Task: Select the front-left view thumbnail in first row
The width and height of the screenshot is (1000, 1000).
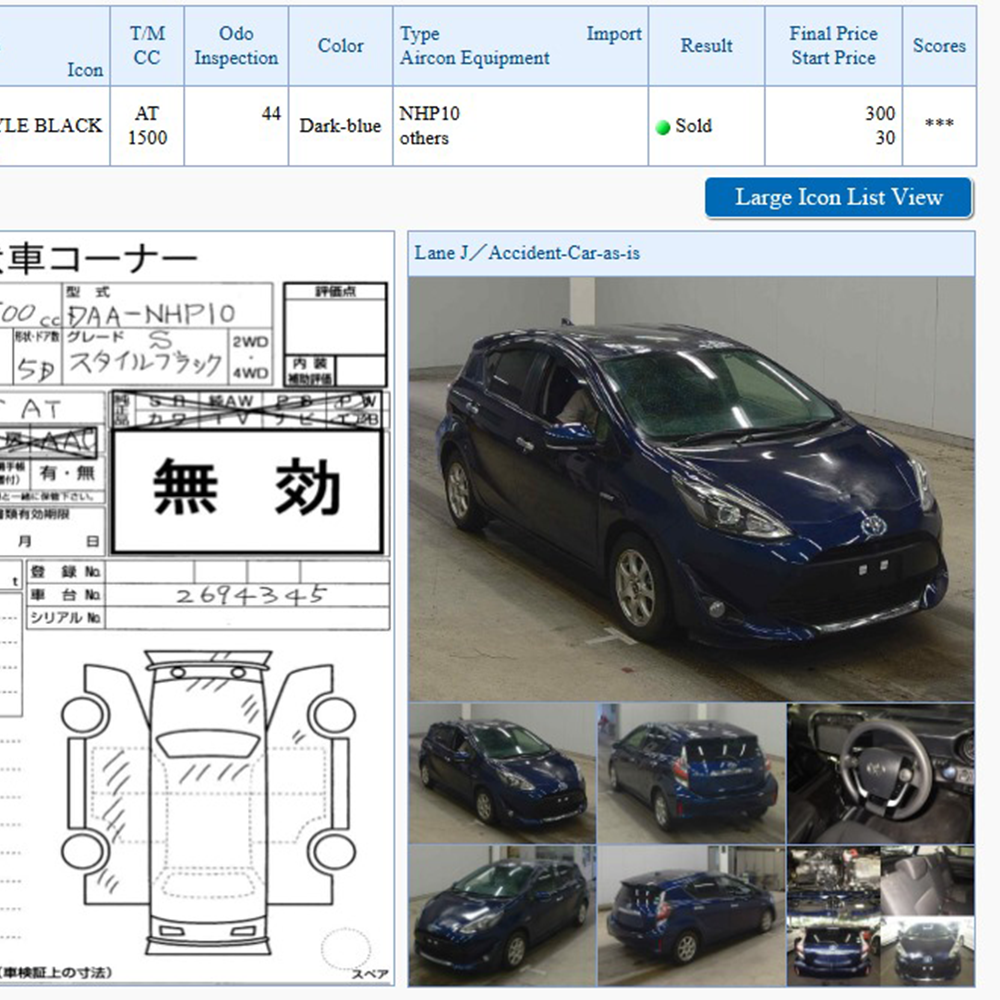Action: (502, 773)
